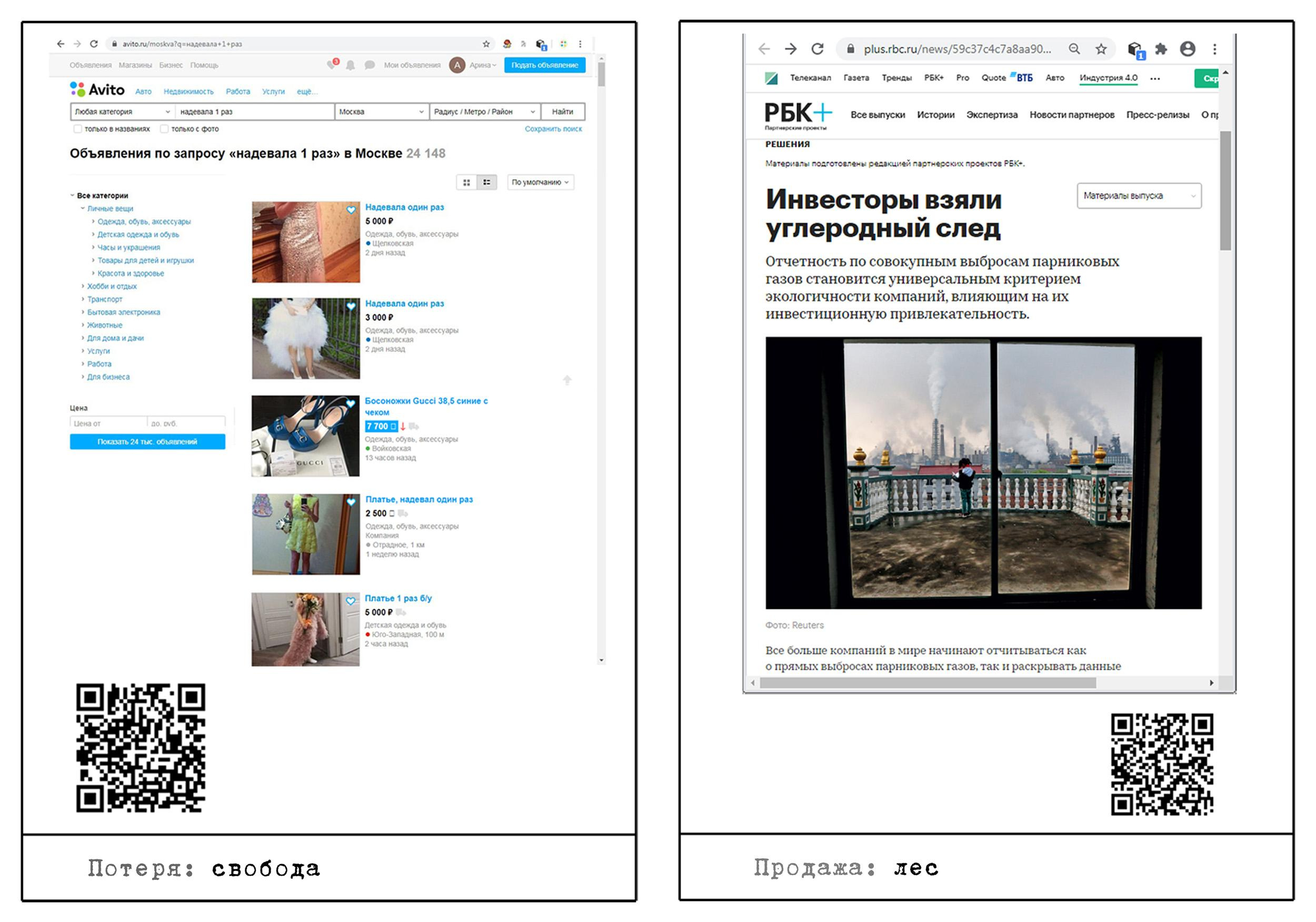
Task: Click the RBC browser zoom magnifier icon
Action: [1074, 49]
